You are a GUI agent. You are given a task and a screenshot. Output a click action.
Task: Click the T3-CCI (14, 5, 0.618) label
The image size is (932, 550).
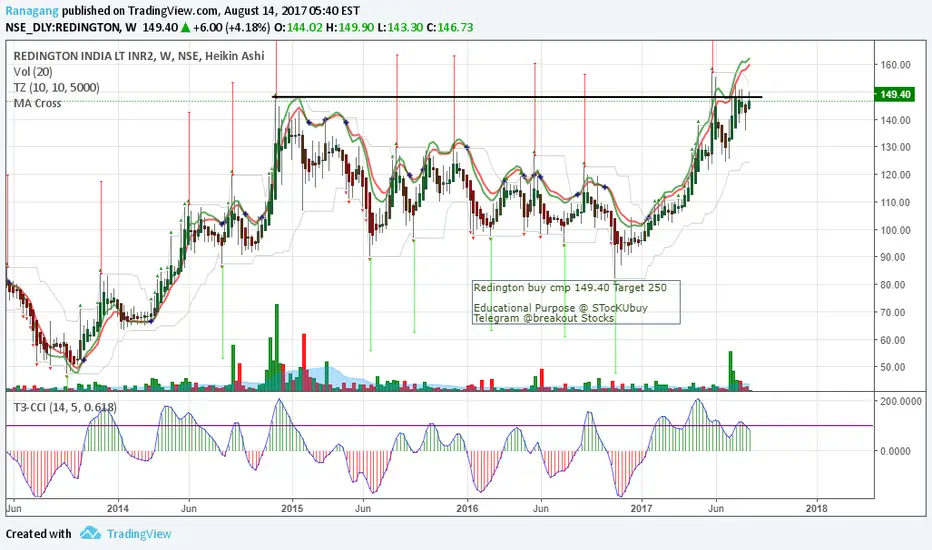tap(65, 407)
